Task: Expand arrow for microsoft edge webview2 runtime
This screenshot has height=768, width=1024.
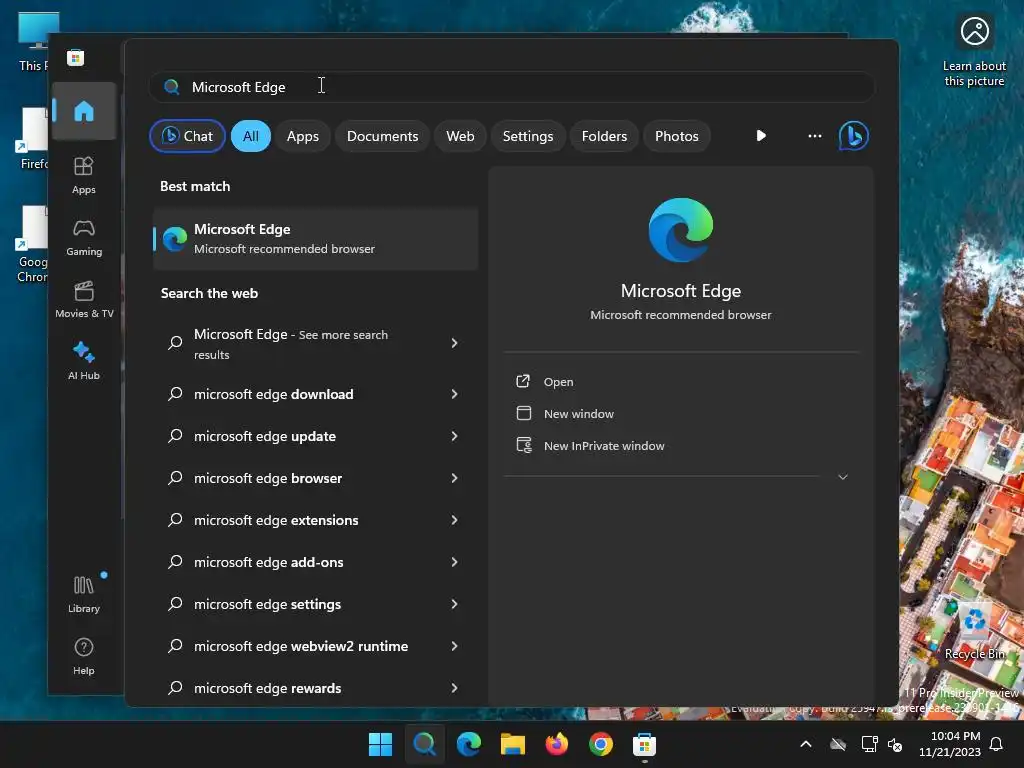Action: pos(455,646)
